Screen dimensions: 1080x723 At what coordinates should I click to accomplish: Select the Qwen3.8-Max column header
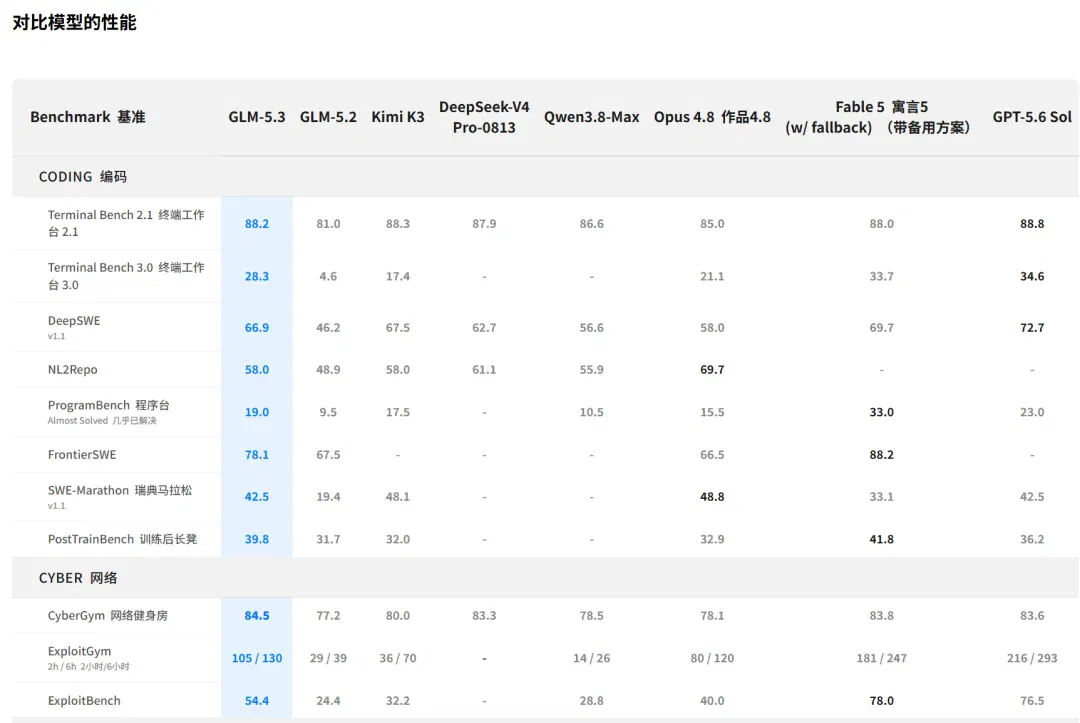point(591,117)
